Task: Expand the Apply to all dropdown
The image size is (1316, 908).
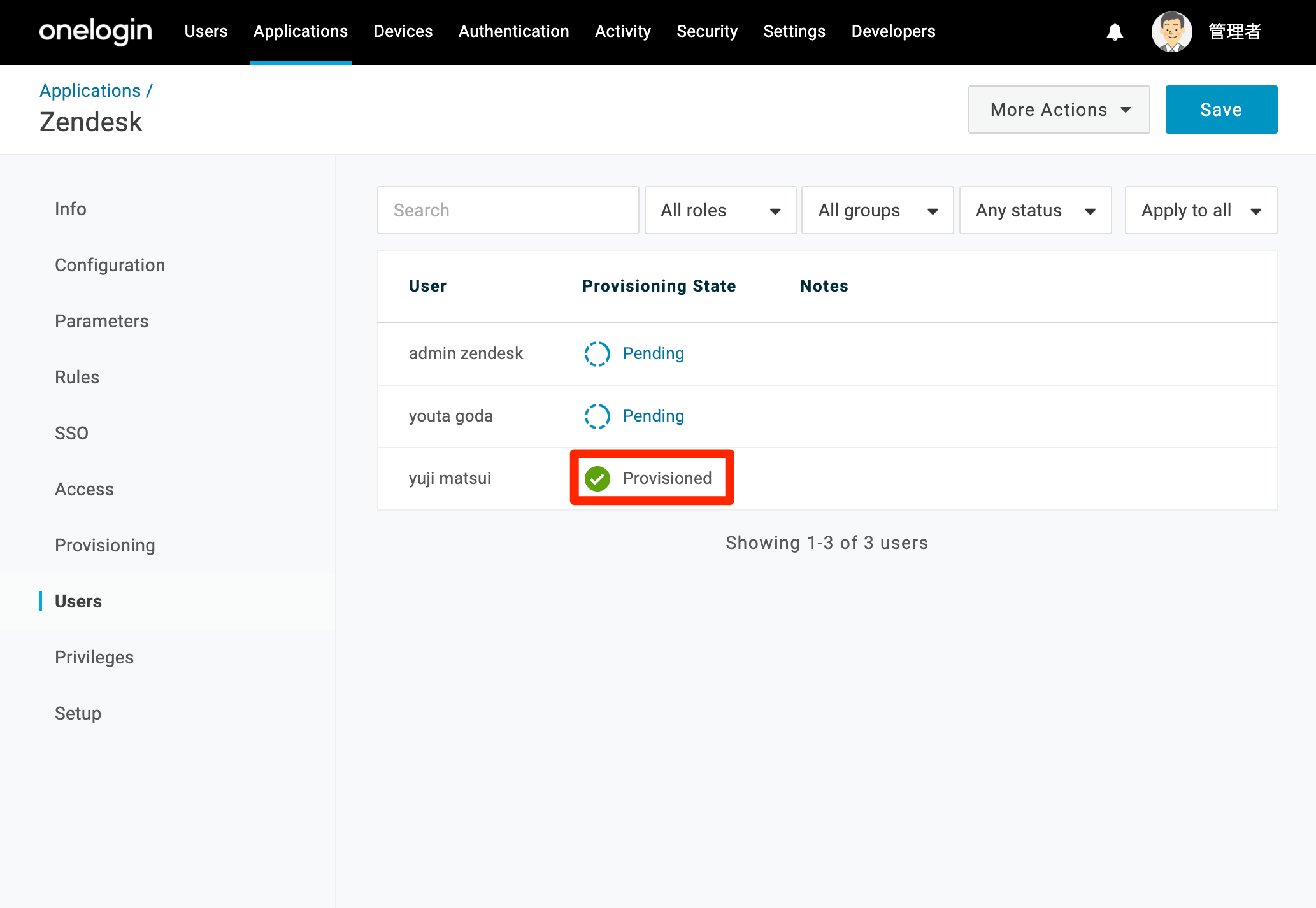Action: 1201,210
